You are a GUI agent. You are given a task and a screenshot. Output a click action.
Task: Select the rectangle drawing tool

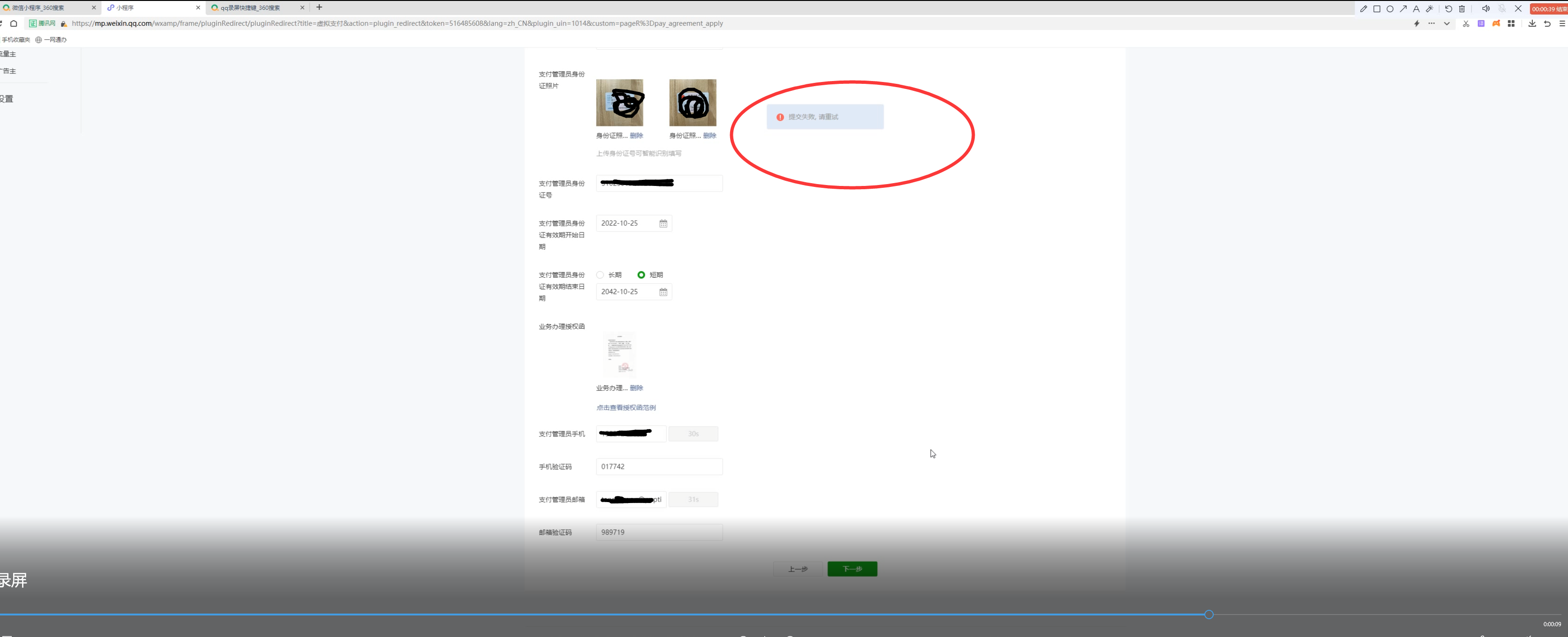click(x=1377, y=8)
